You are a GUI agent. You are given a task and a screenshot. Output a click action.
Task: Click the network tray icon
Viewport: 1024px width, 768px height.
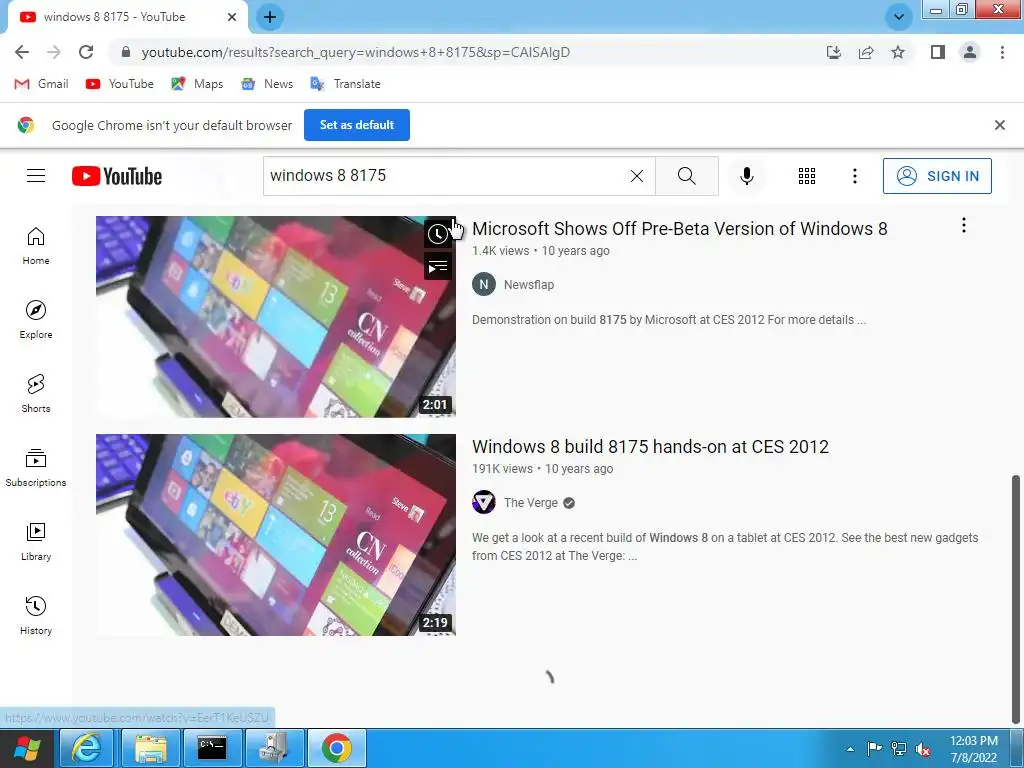pos(899,749)
